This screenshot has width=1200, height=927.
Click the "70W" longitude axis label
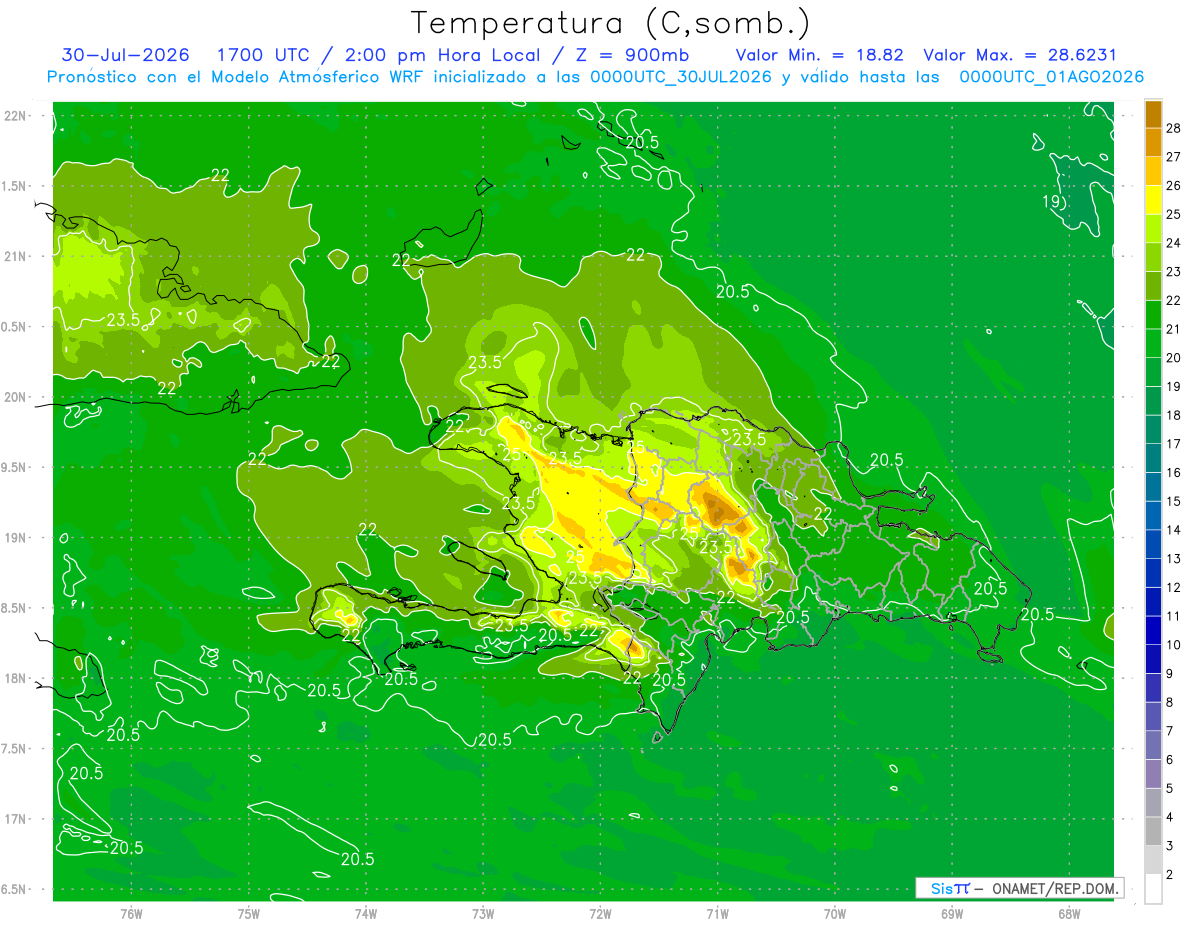point(835,914)
